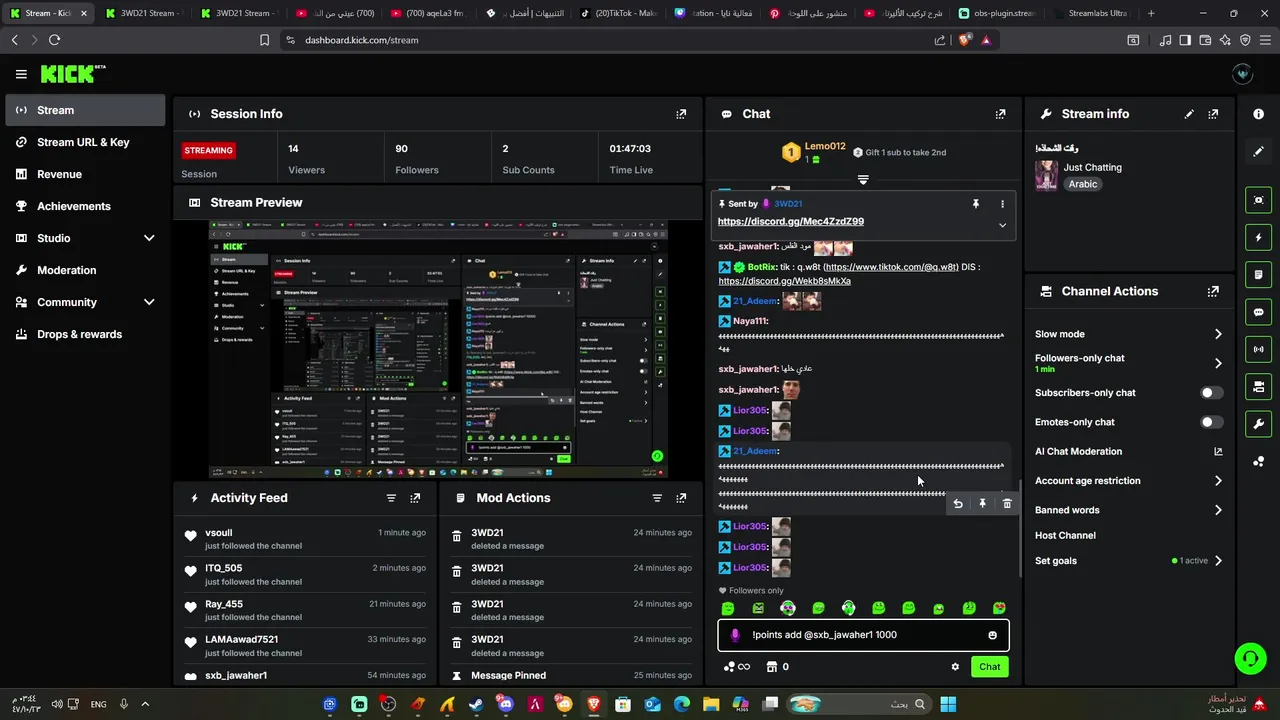
Task: Edit stream info with the pencil icon in the Stream info header
Action: coord(1189,114)
